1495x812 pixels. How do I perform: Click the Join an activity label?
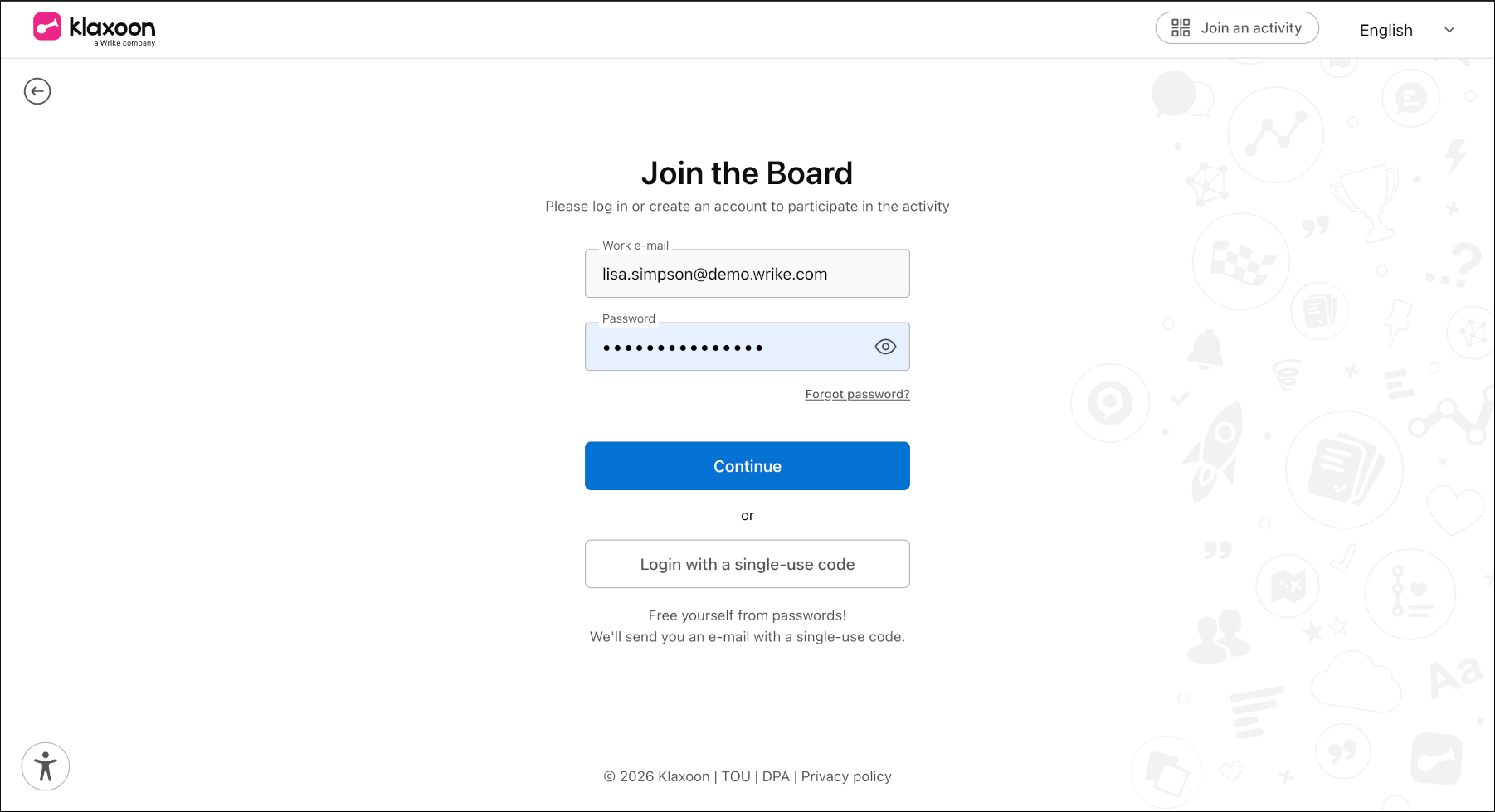pyautogui.click(x=1251, y=28)
